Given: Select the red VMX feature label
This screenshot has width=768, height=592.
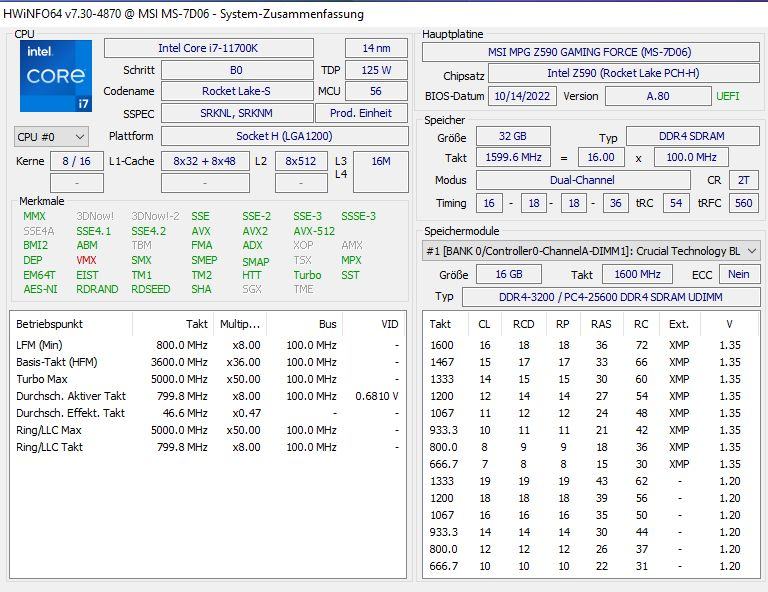Looking at the screenshot, I should (x=86, y=260).
